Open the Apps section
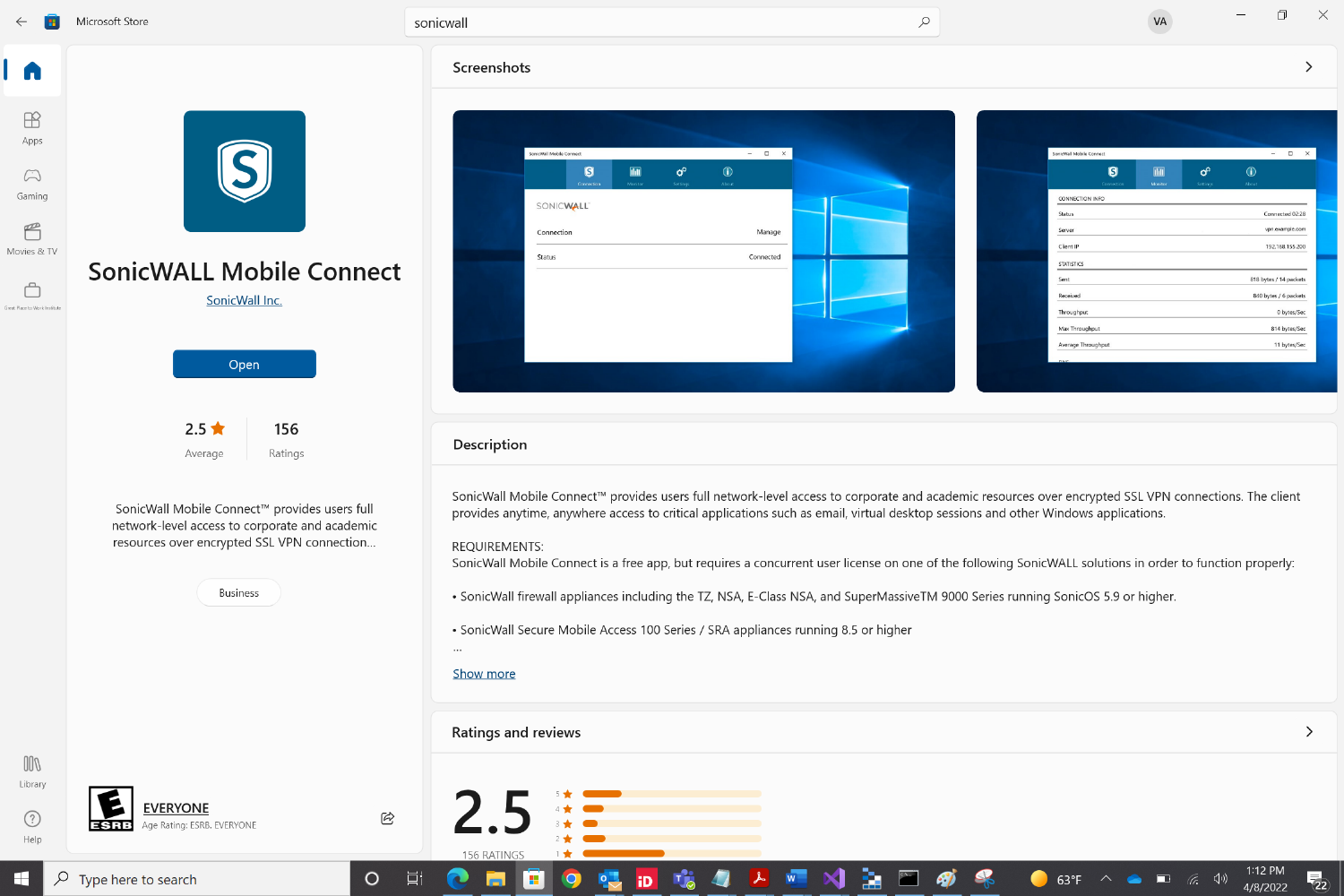The width and height of the screenshot is (1344, 896). point(32,127)
